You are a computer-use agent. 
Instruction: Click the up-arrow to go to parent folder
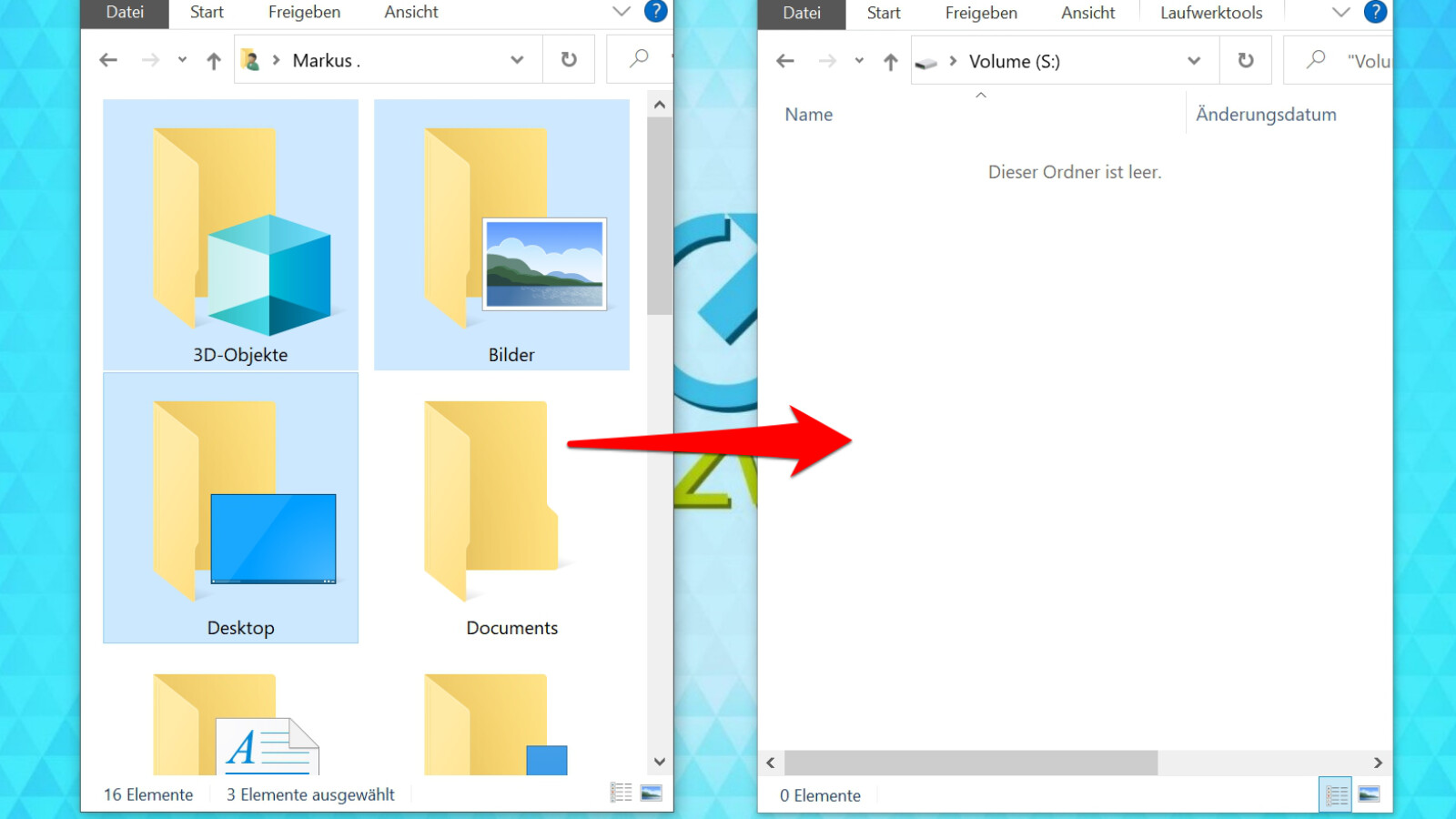point(213,60)
